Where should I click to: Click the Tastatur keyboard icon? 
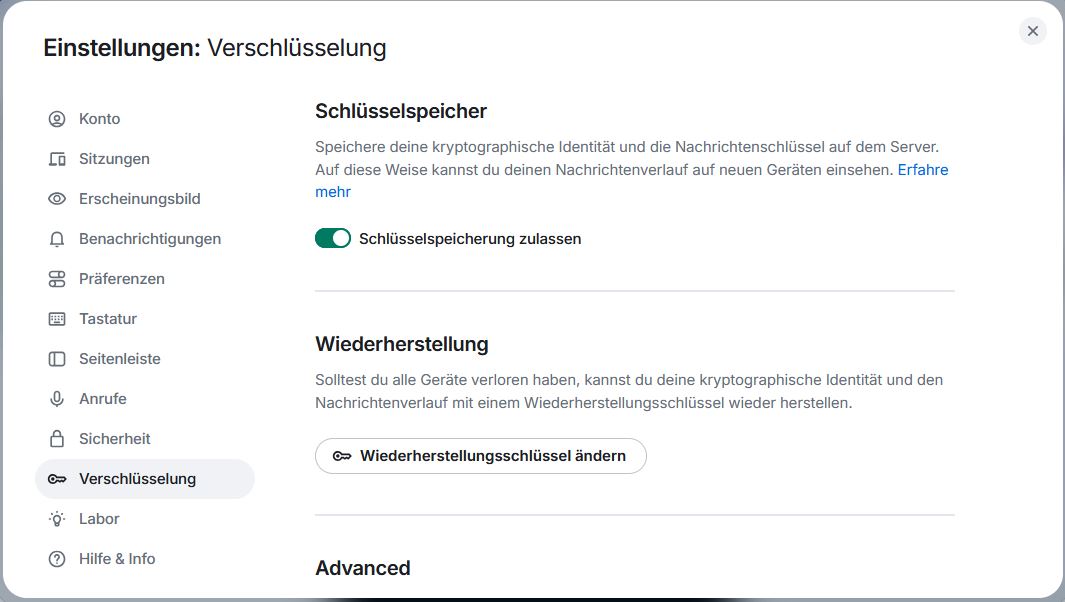(x=57, y=319)
